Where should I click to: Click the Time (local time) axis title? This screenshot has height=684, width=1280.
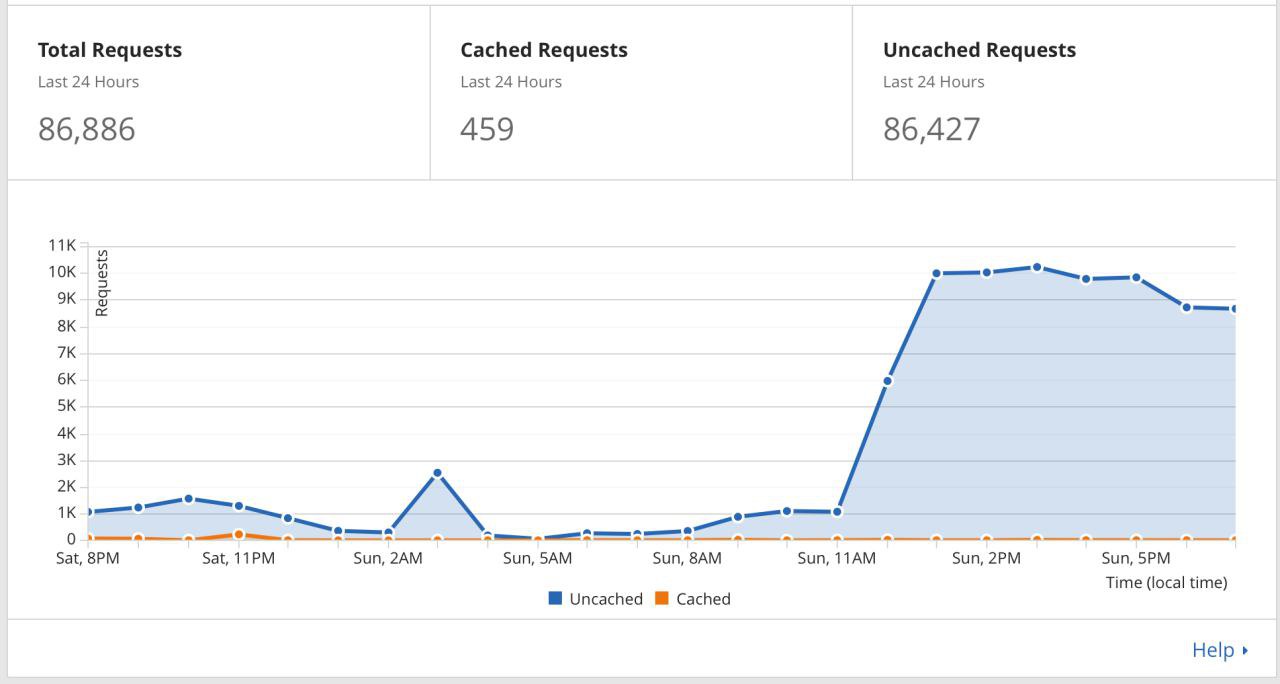[1166, 582]
